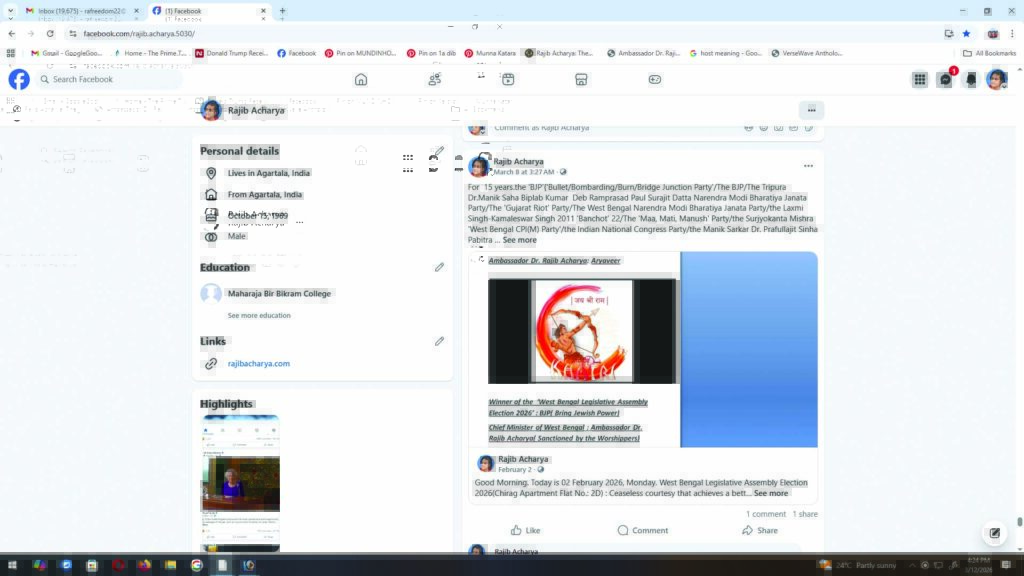Open the Facebook menu grid icon
Viewport: 1024px width, 576px height.
click(x=919, y=80)
